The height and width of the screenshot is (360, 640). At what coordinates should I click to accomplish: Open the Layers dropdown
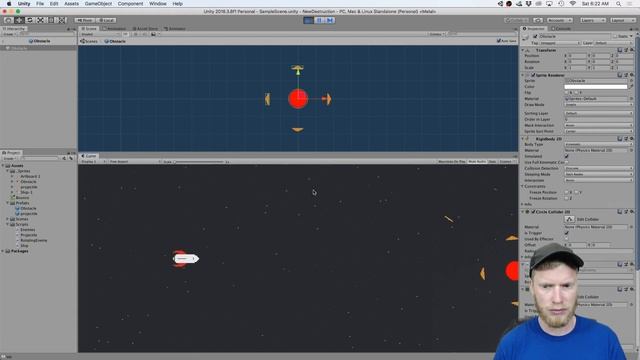tap(592, 20)
